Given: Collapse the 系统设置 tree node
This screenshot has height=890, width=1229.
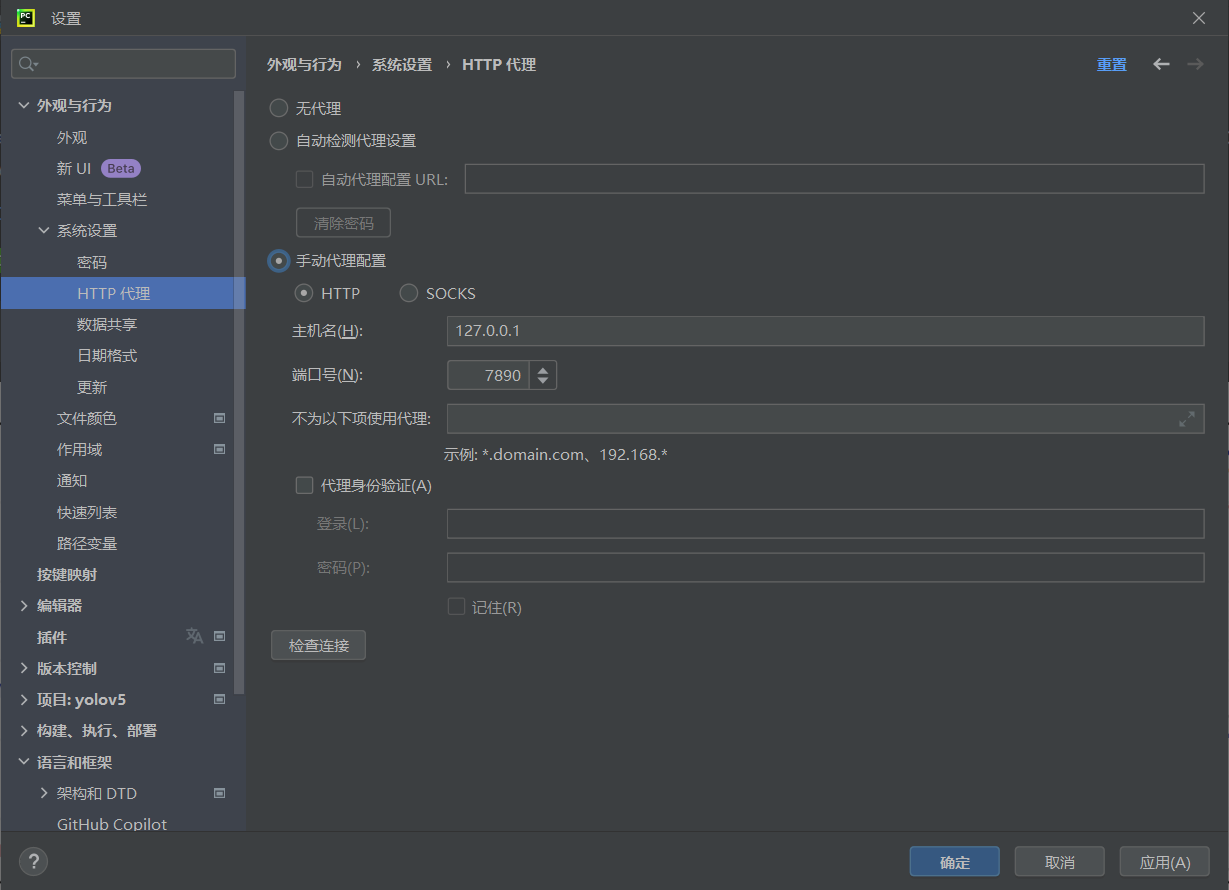Looking at the screenshot, I should click(x=44, y=230).
